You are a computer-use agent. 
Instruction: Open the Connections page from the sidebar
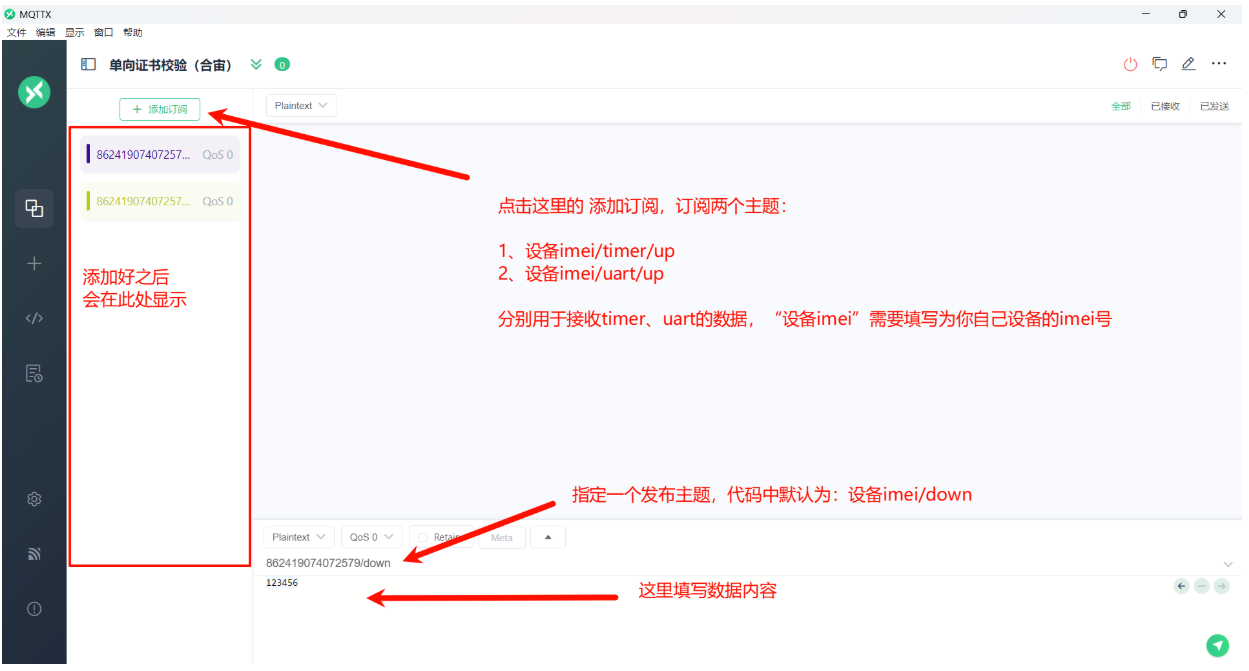[x=34, y=208]
